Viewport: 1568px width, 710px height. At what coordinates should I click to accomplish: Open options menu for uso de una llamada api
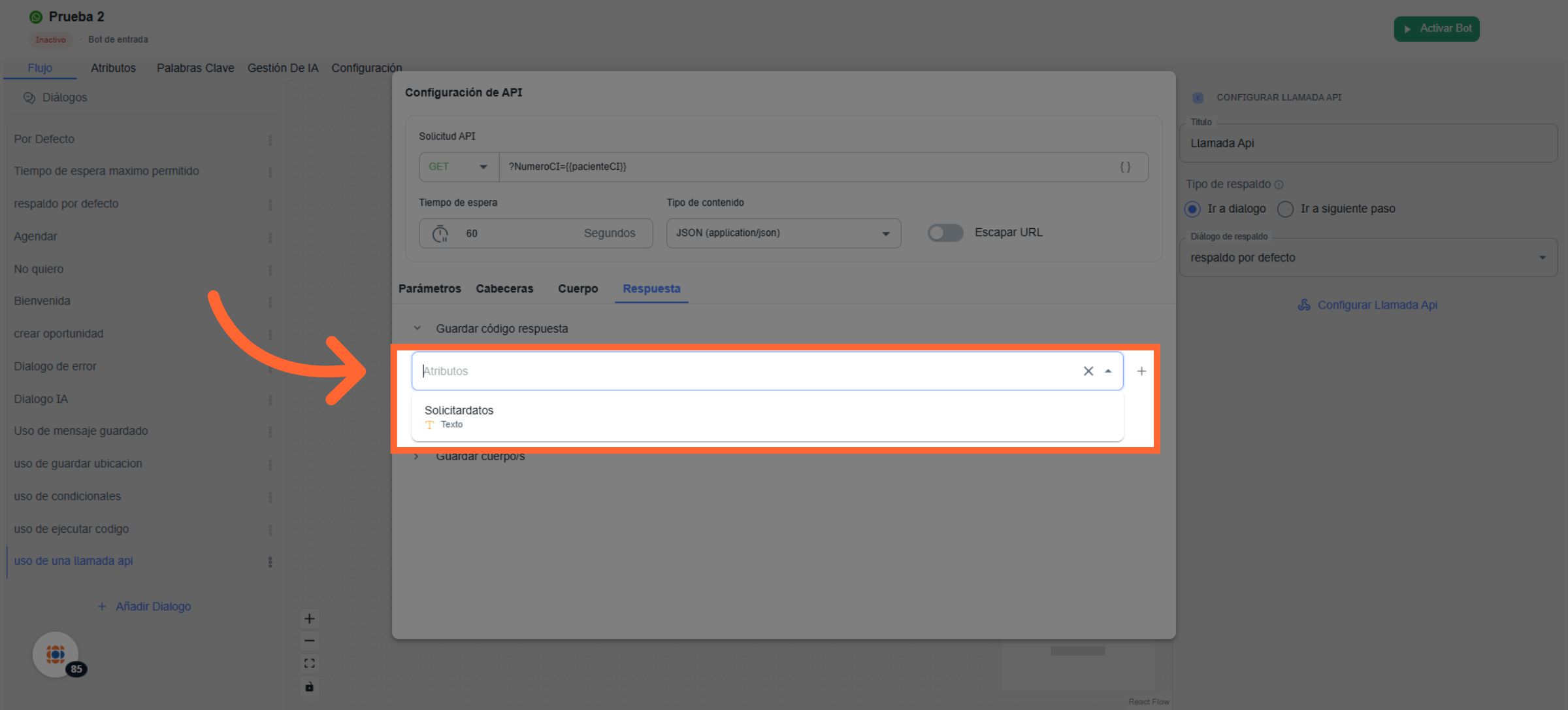tap(270, 562)
